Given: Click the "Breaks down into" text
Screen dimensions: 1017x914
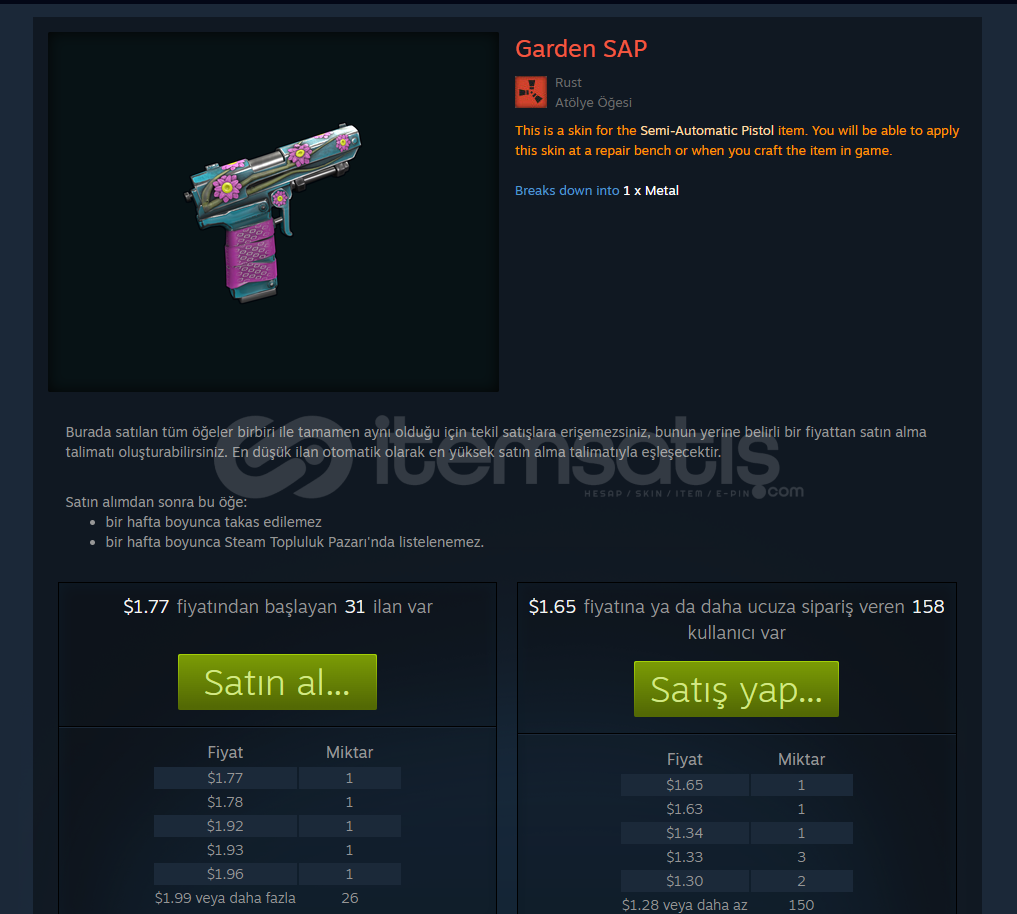Looking at the screenshot, I should click(567, 191).
